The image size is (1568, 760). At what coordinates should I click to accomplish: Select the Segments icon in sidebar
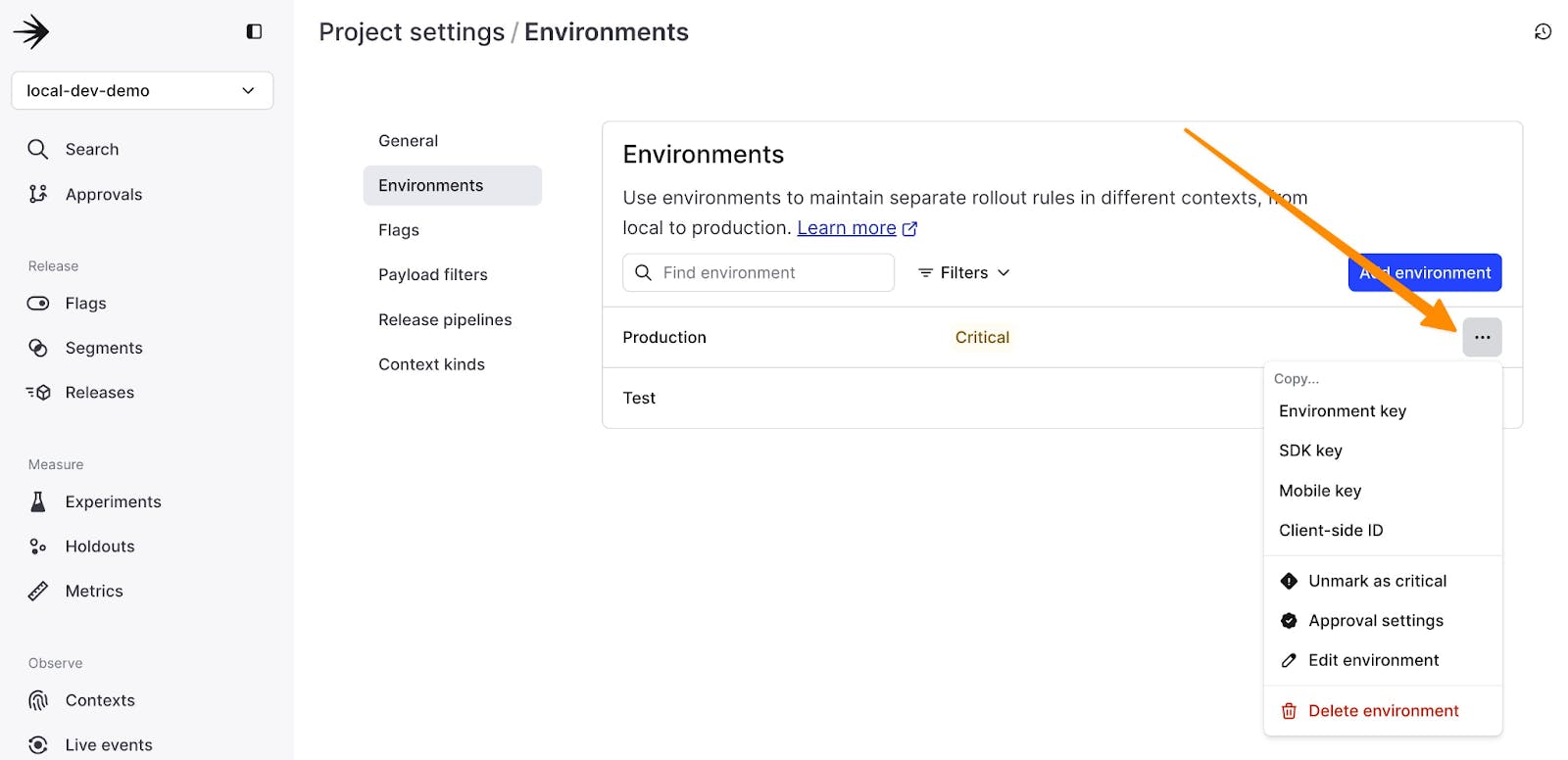tap(38, 348)
